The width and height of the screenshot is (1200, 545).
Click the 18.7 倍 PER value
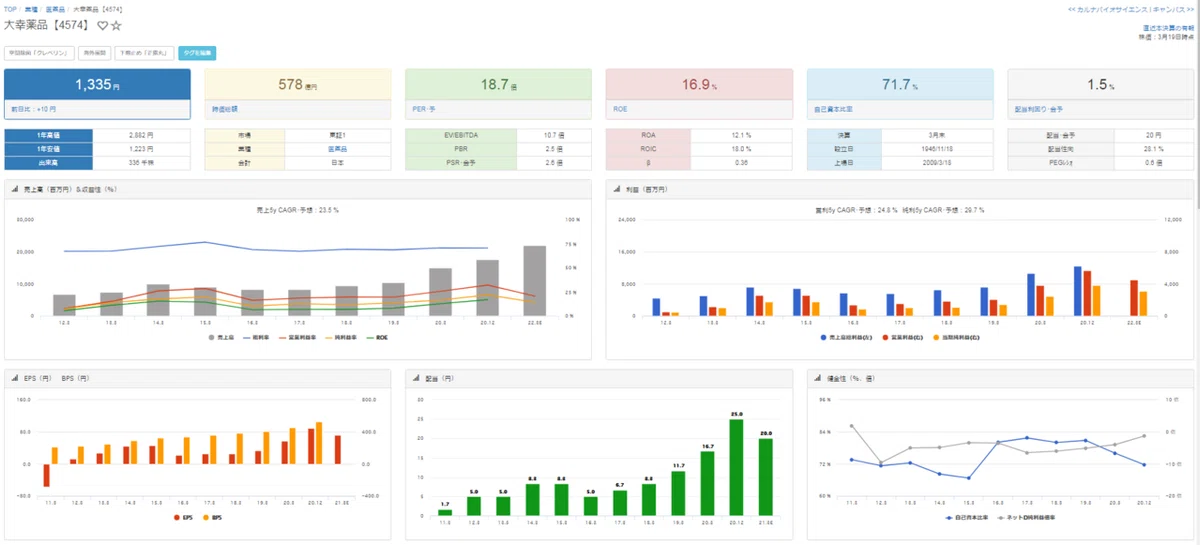pos(499,85)
